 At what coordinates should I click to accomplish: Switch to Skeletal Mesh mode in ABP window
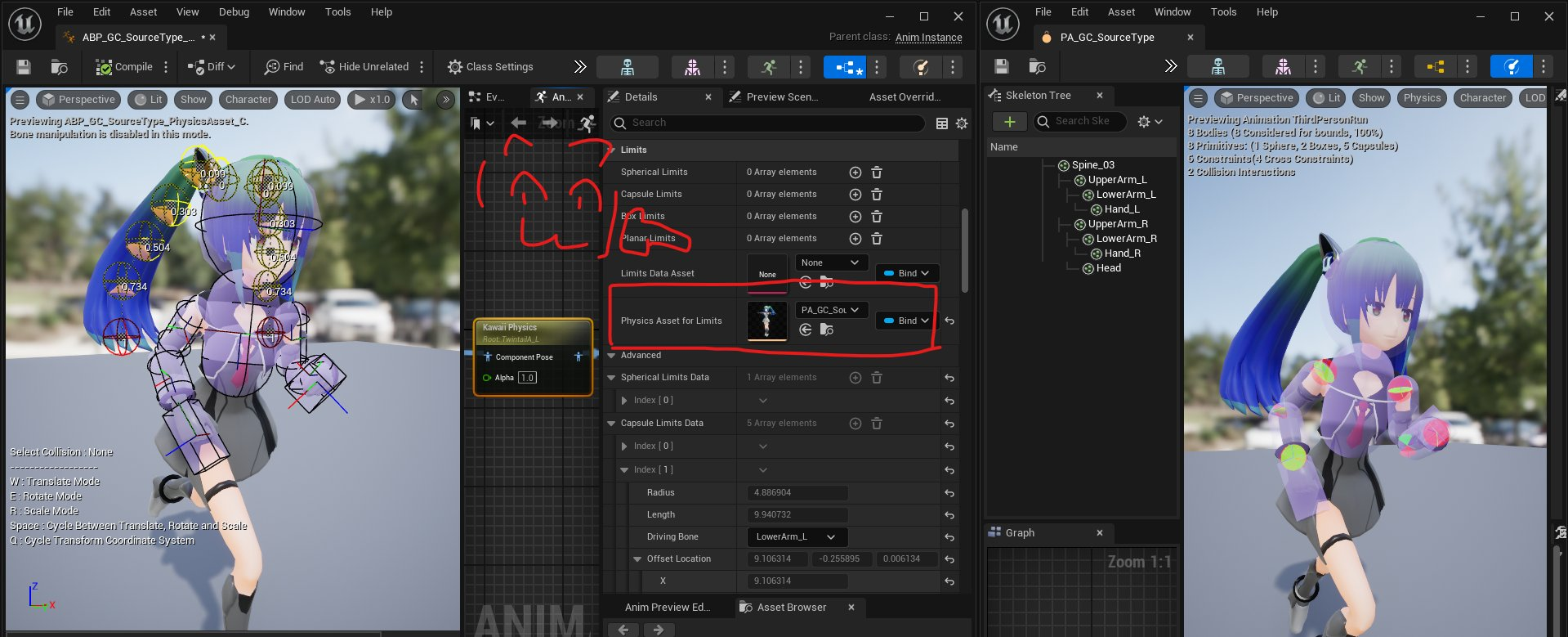coord(692,67)
